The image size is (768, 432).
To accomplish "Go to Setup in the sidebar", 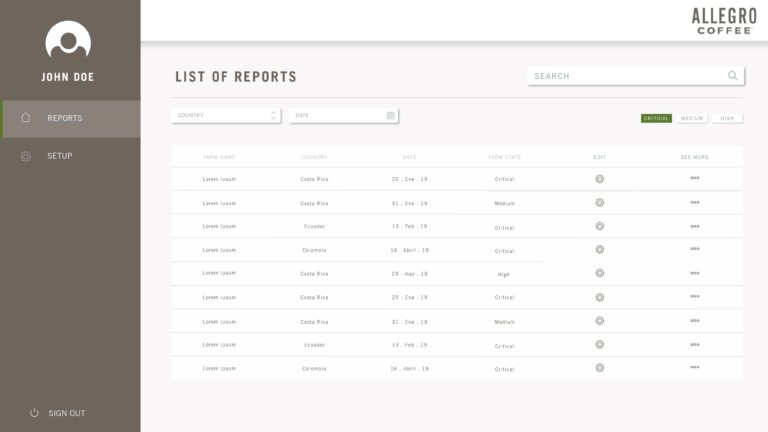I will point(60,156).
